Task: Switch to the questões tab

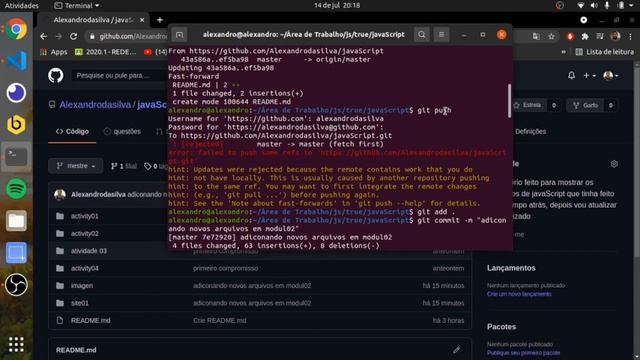Action: (122, 131)
